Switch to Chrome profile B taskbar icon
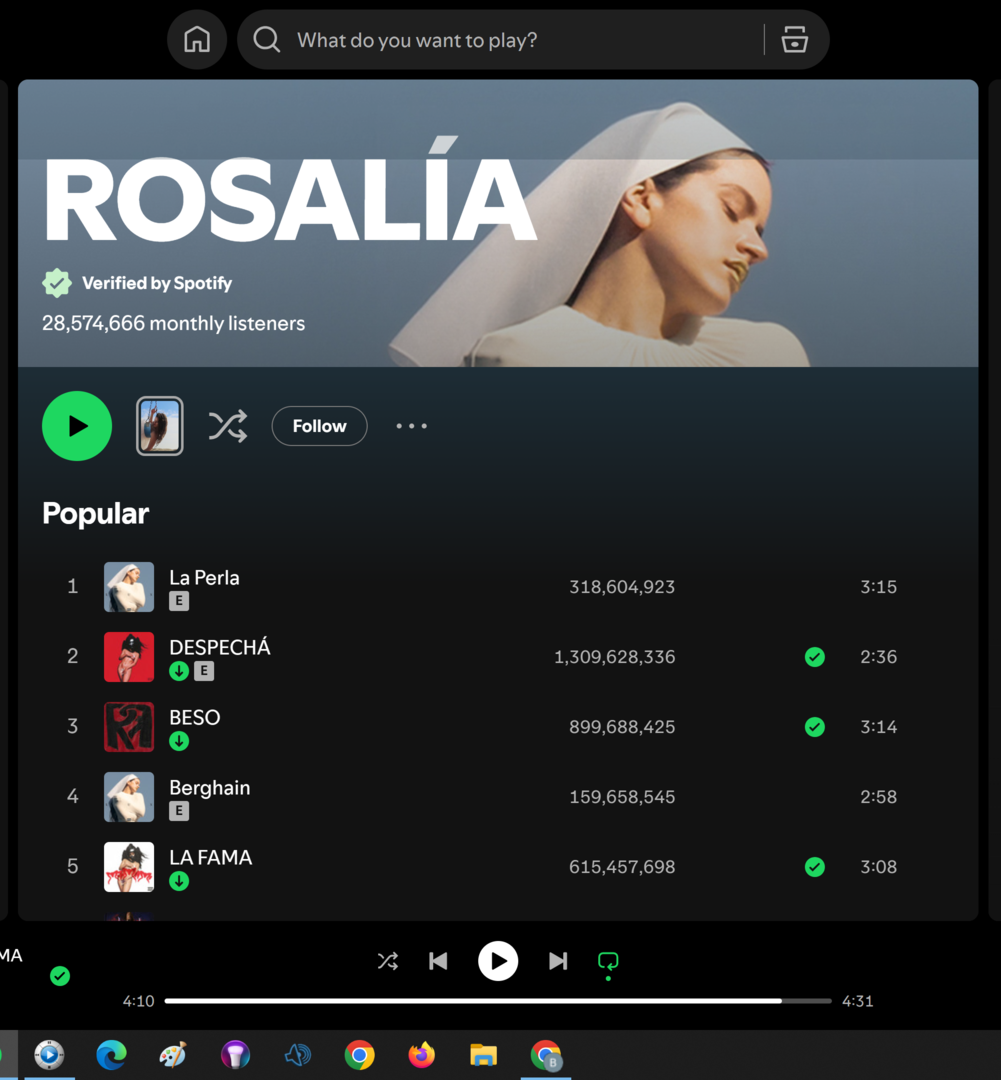This screenshot has width=1001, height=1080. (x=546, y=1055)
